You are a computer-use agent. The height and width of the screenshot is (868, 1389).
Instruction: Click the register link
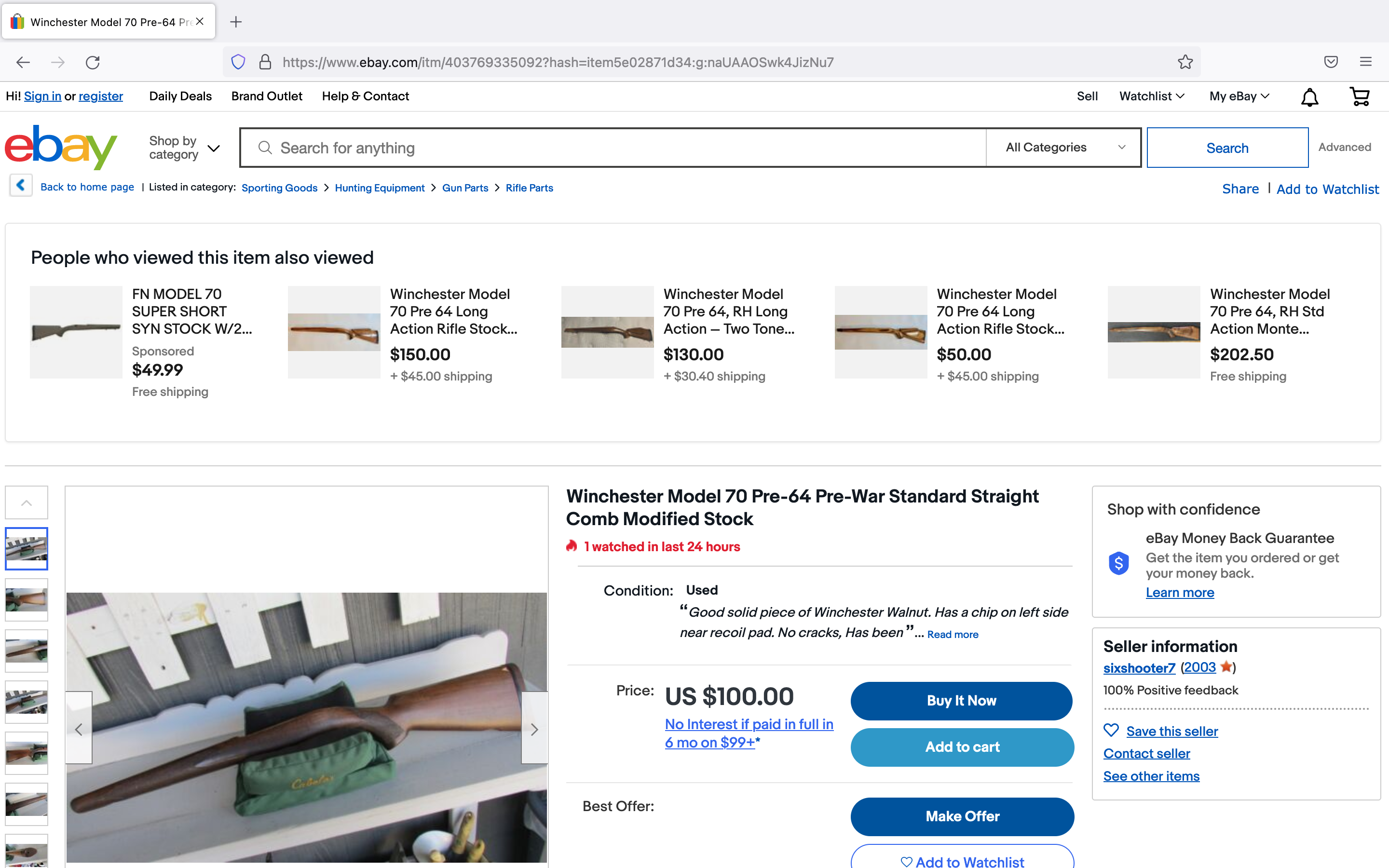coord(100,96)
